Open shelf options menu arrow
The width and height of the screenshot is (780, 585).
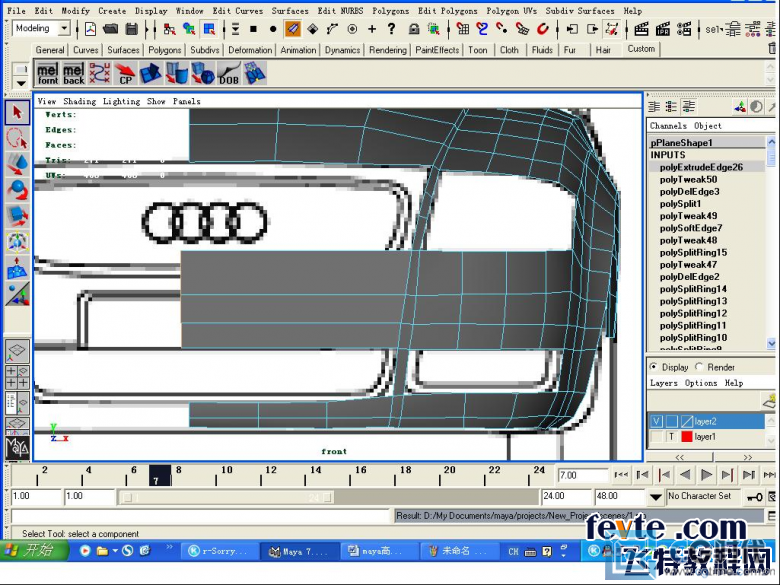(21, 83)
